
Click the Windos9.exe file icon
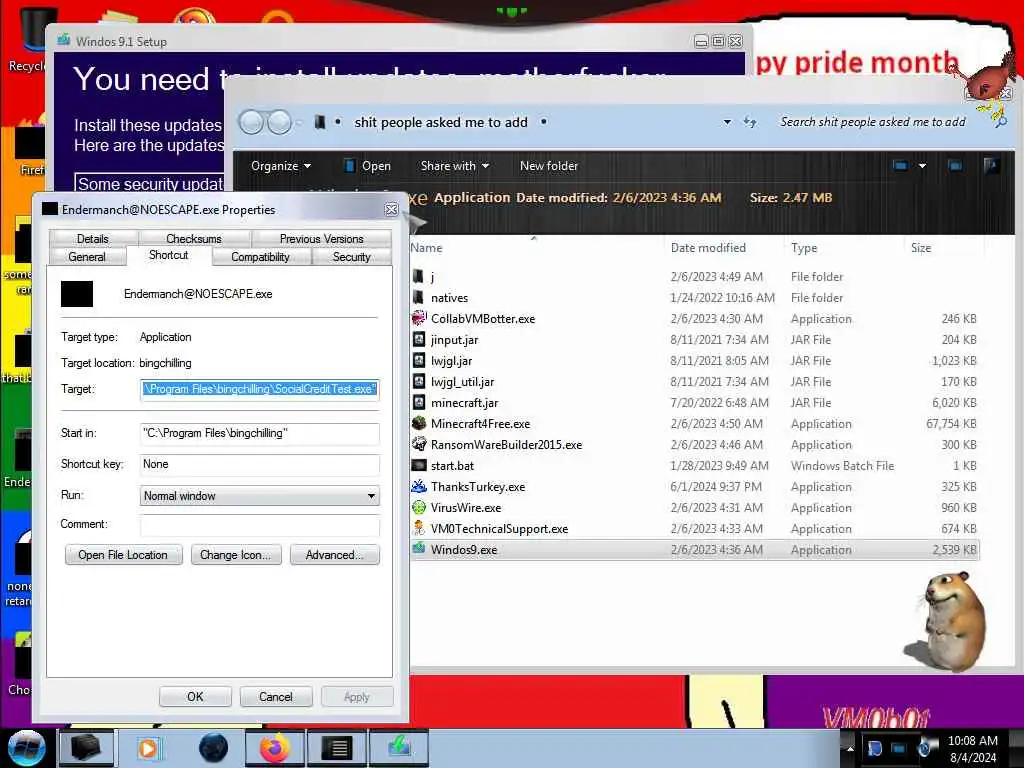click(419, 549)
